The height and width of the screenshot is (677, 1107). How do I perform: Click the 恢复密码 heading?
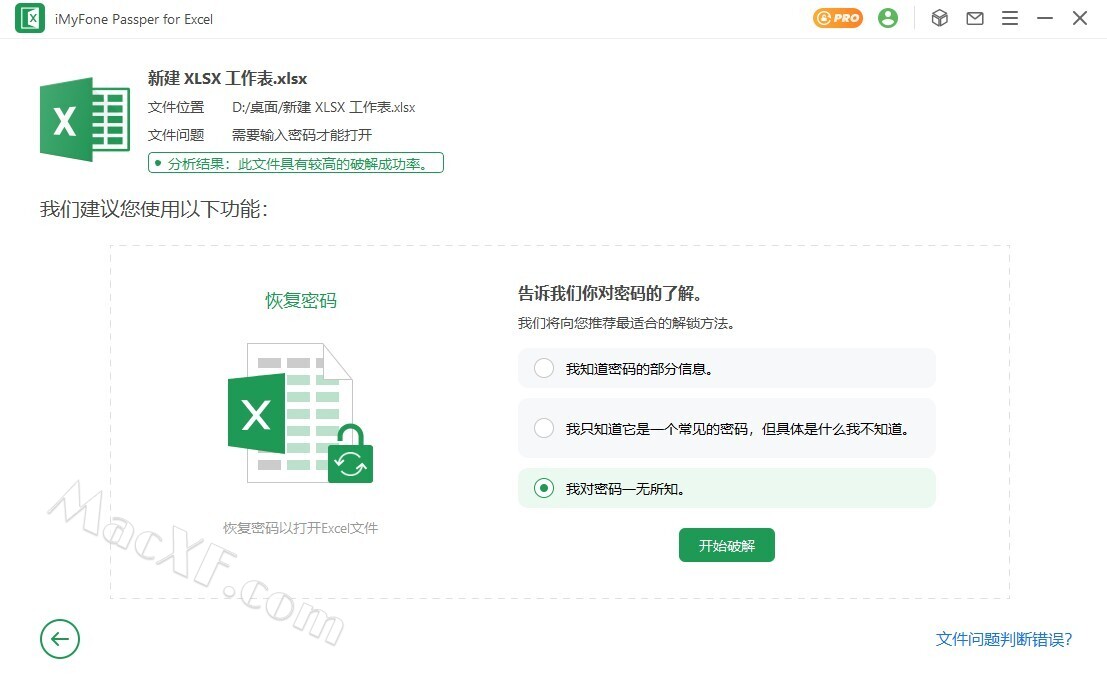point(301,301)
